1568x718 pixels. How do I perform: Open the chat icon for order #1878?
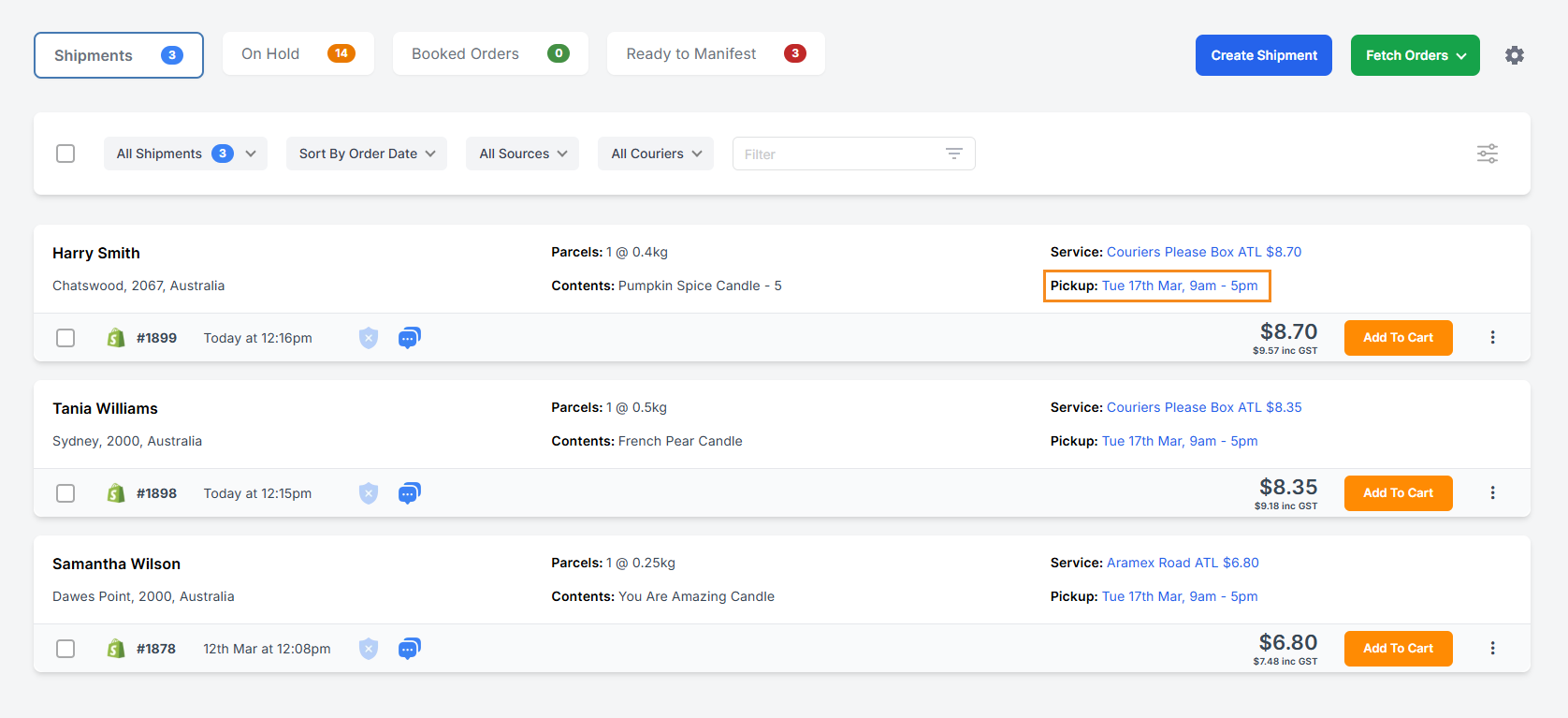pyautogui.click(x=409, y=649)
